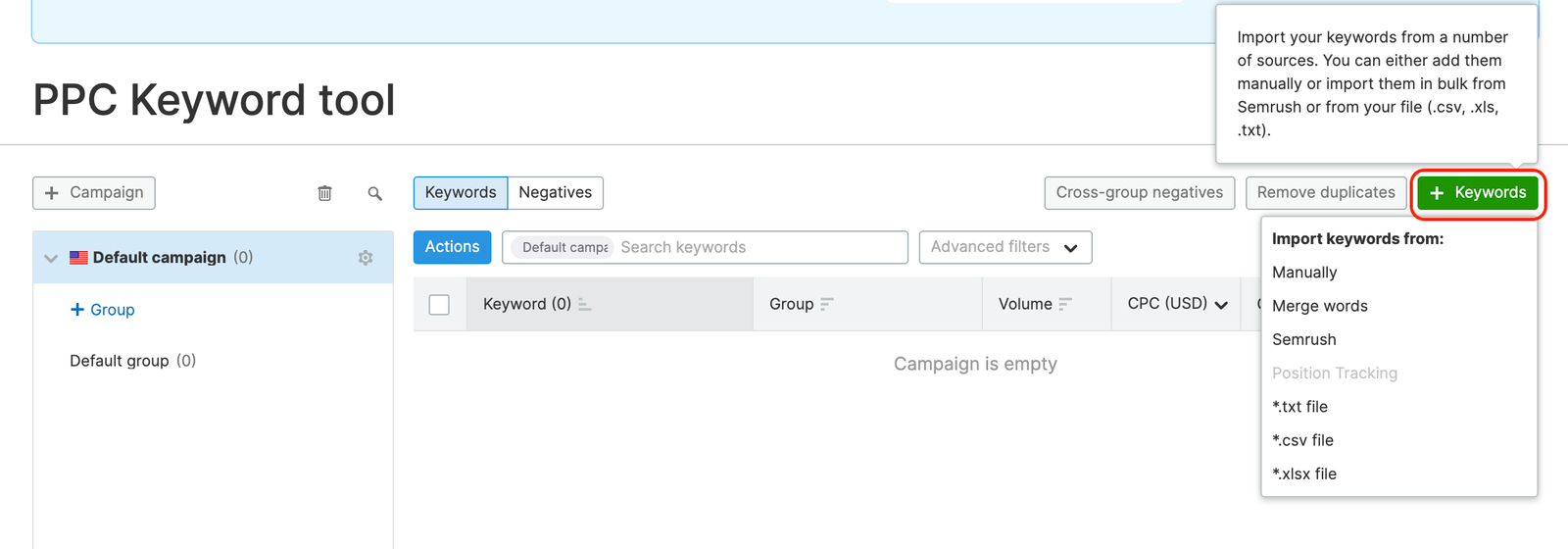Click the trash delete campaign icon
Viewport: 1568px width, 549px height.
click(x=324, y=193)
